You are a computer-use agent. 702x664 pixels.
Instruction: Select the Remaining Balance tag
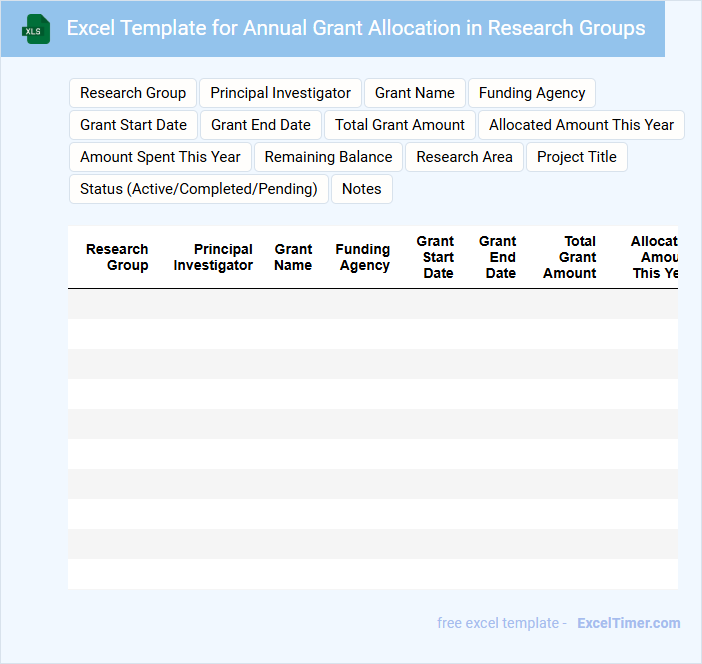[328, 157]
